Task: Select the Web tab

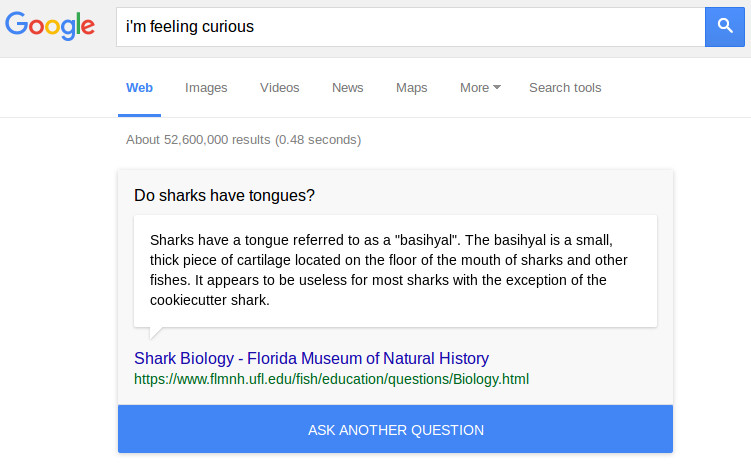Action: [139, 88]
